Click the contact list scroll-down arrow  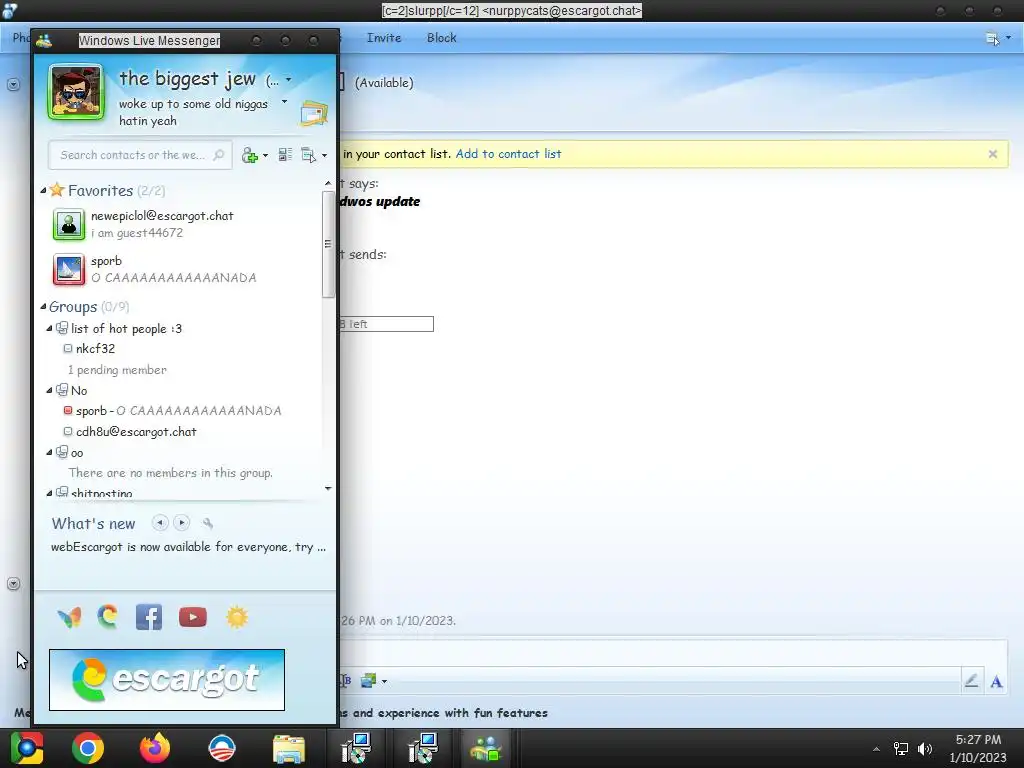pyautogui.click(x=328, y=488)
